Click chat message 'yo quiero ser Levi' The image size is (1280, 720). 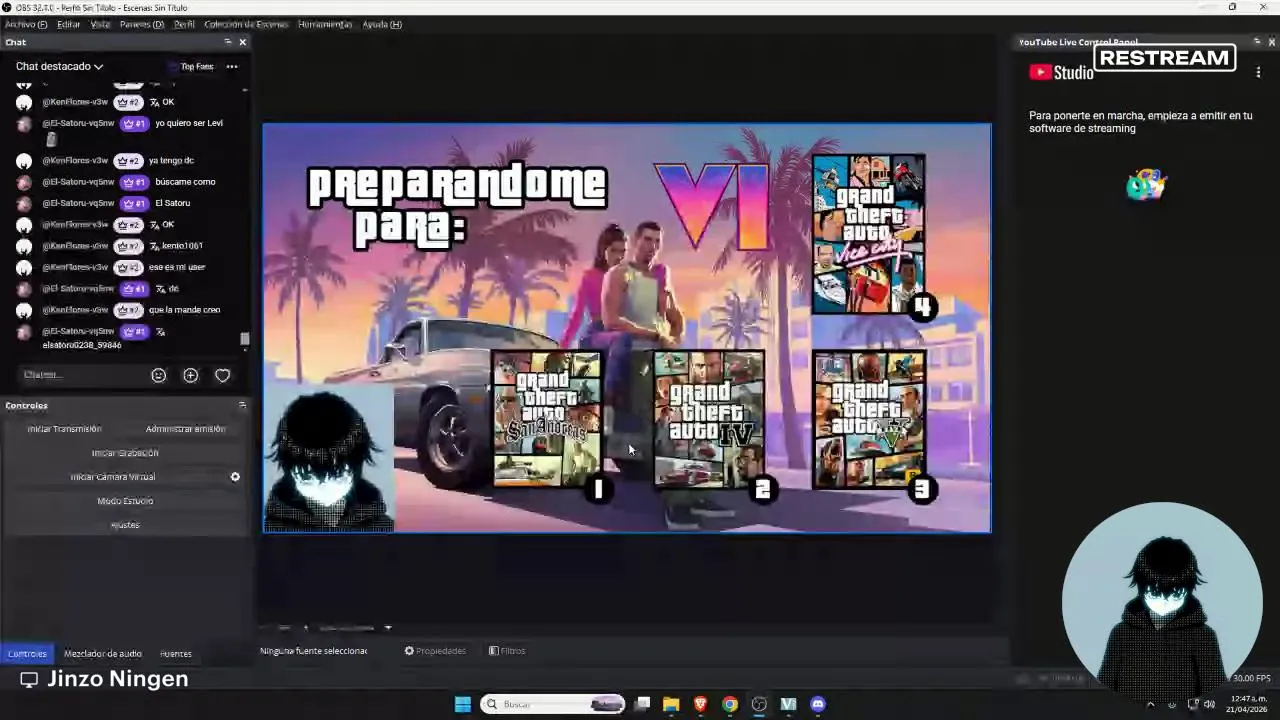coord(189,123)
